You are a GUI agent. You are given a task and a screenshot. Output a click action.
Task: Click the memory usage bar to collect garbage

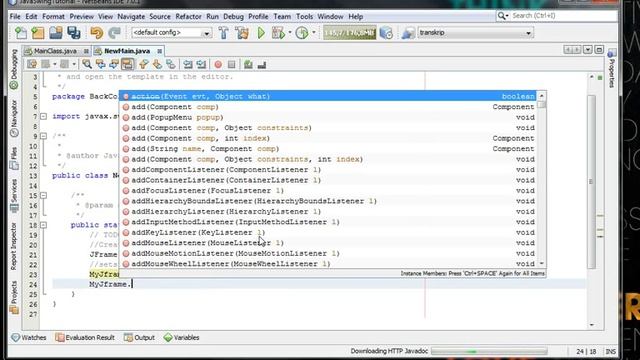point(349,33)
